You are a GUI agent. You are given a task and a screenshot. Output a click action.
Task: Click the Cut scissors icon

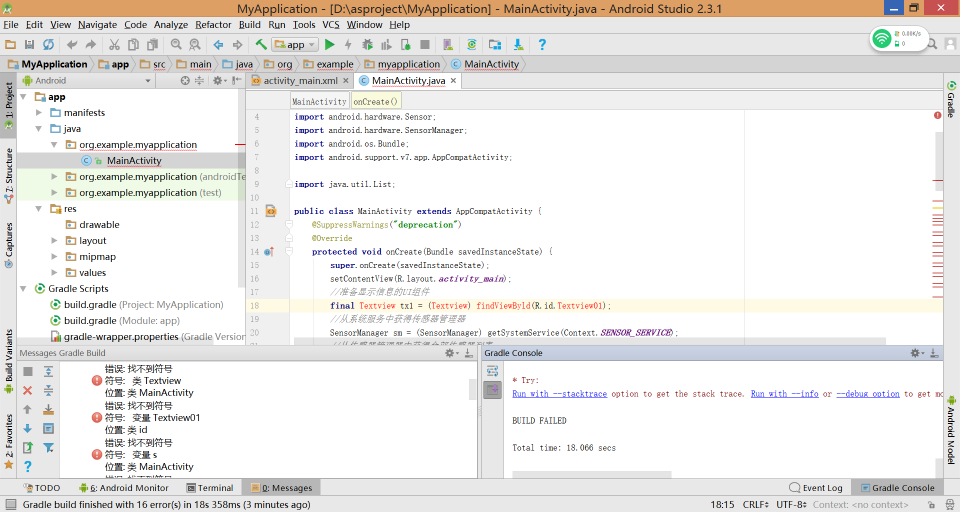(114, 45)
